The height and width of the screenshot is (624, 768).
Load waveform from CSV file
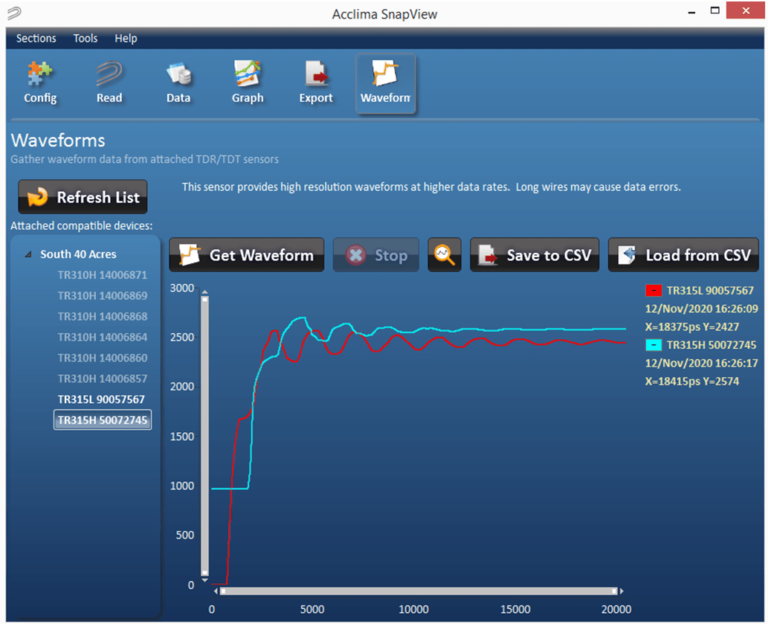tap(683, 255)
